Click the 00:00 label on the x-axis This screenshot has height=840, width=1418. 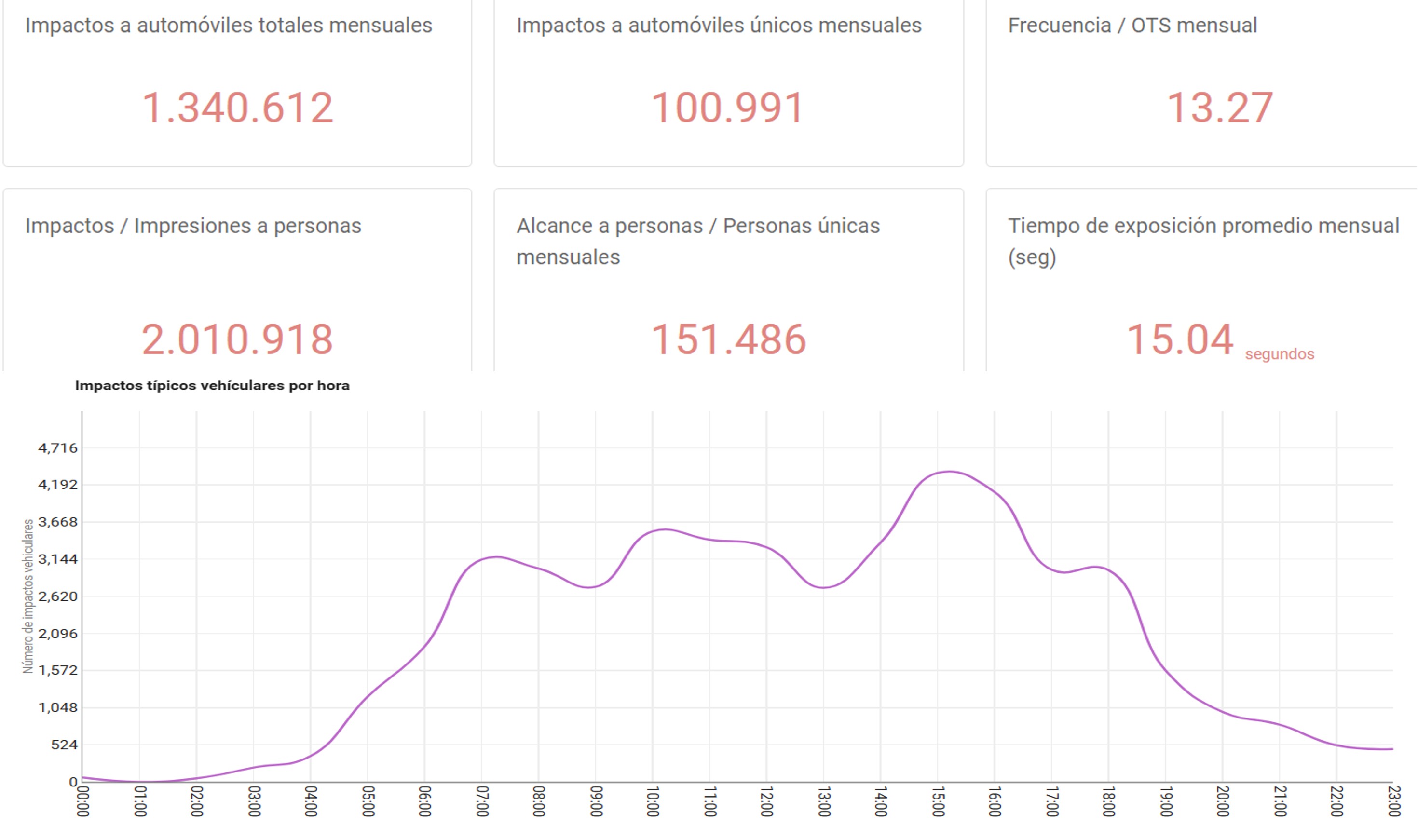pos(82,801)
